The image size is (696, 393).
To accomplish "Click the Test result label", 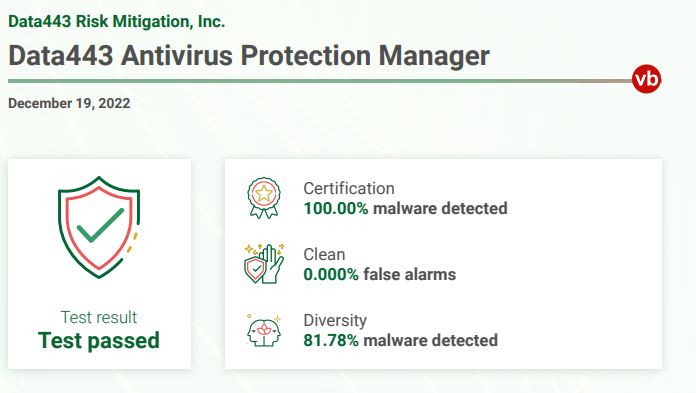I will click(x=99, y=317).
